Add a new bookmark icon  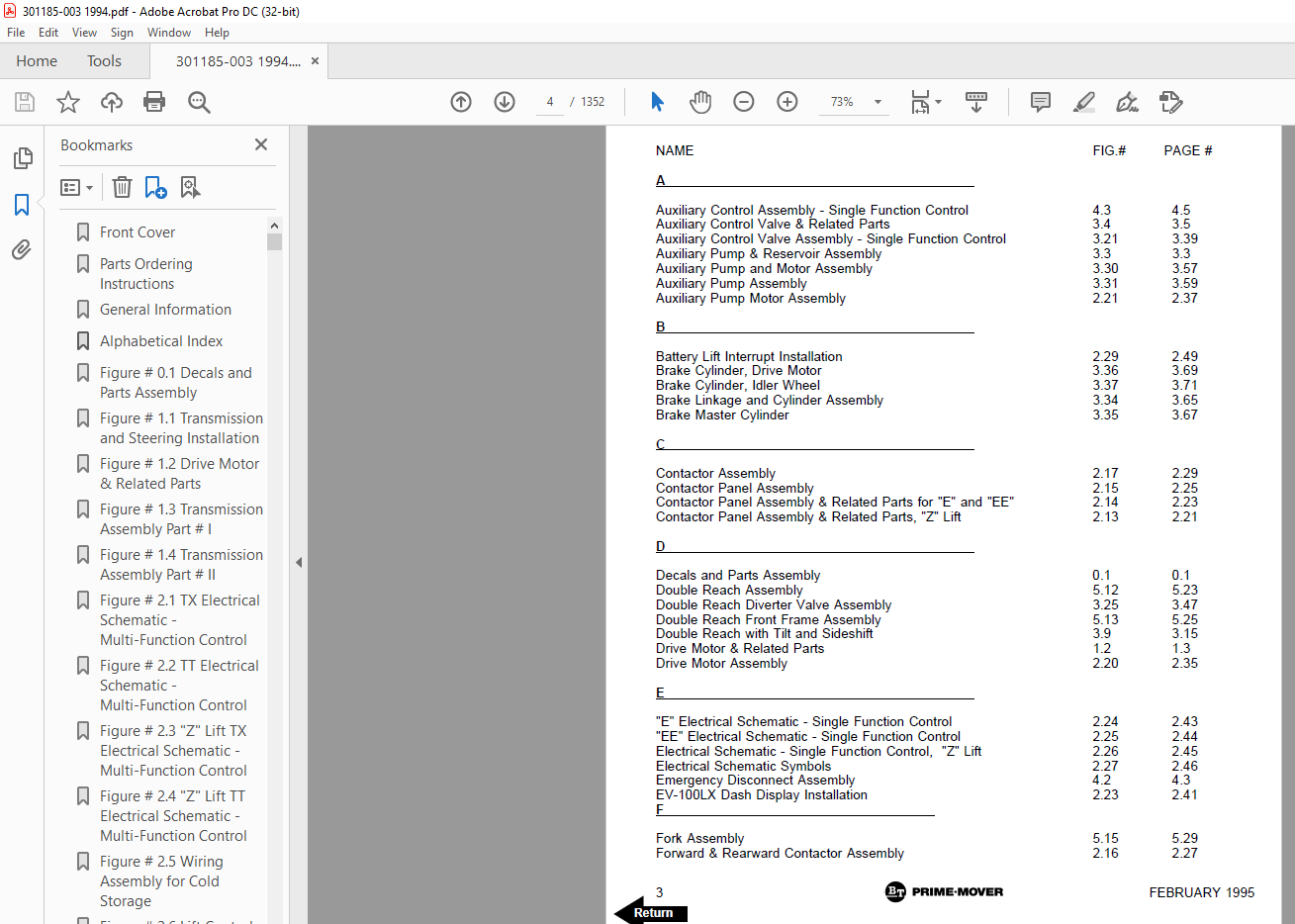coord(155,187)
